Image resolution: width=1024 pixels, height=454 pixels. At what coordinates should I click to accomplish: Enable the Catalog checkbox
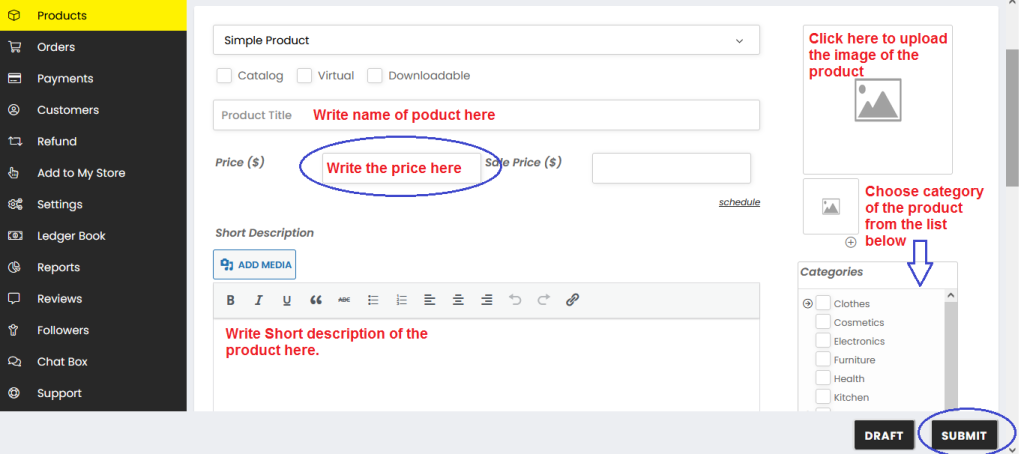224,76
